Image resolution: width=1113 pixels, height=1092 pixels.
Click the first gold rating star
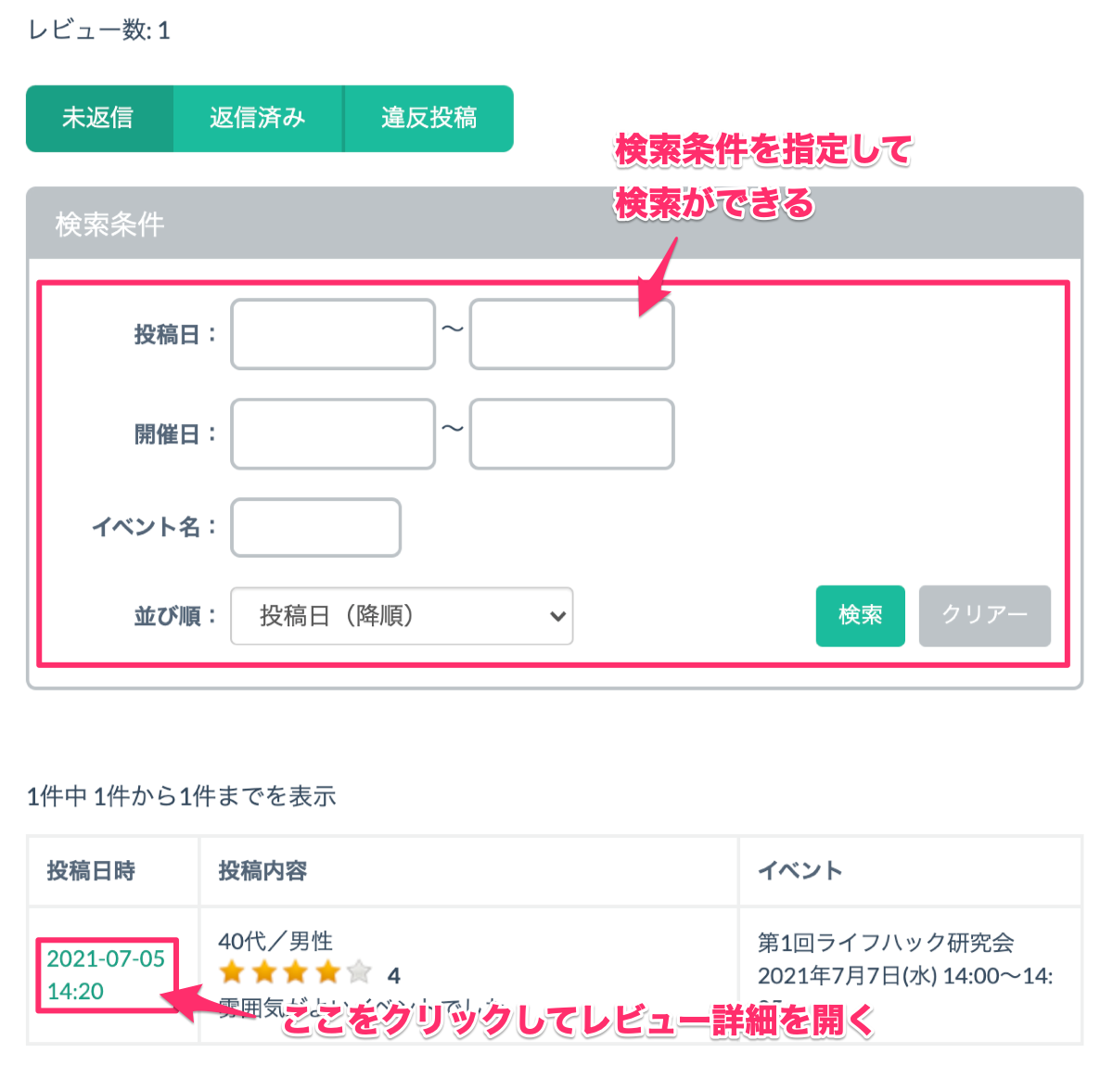click(232, 972)
